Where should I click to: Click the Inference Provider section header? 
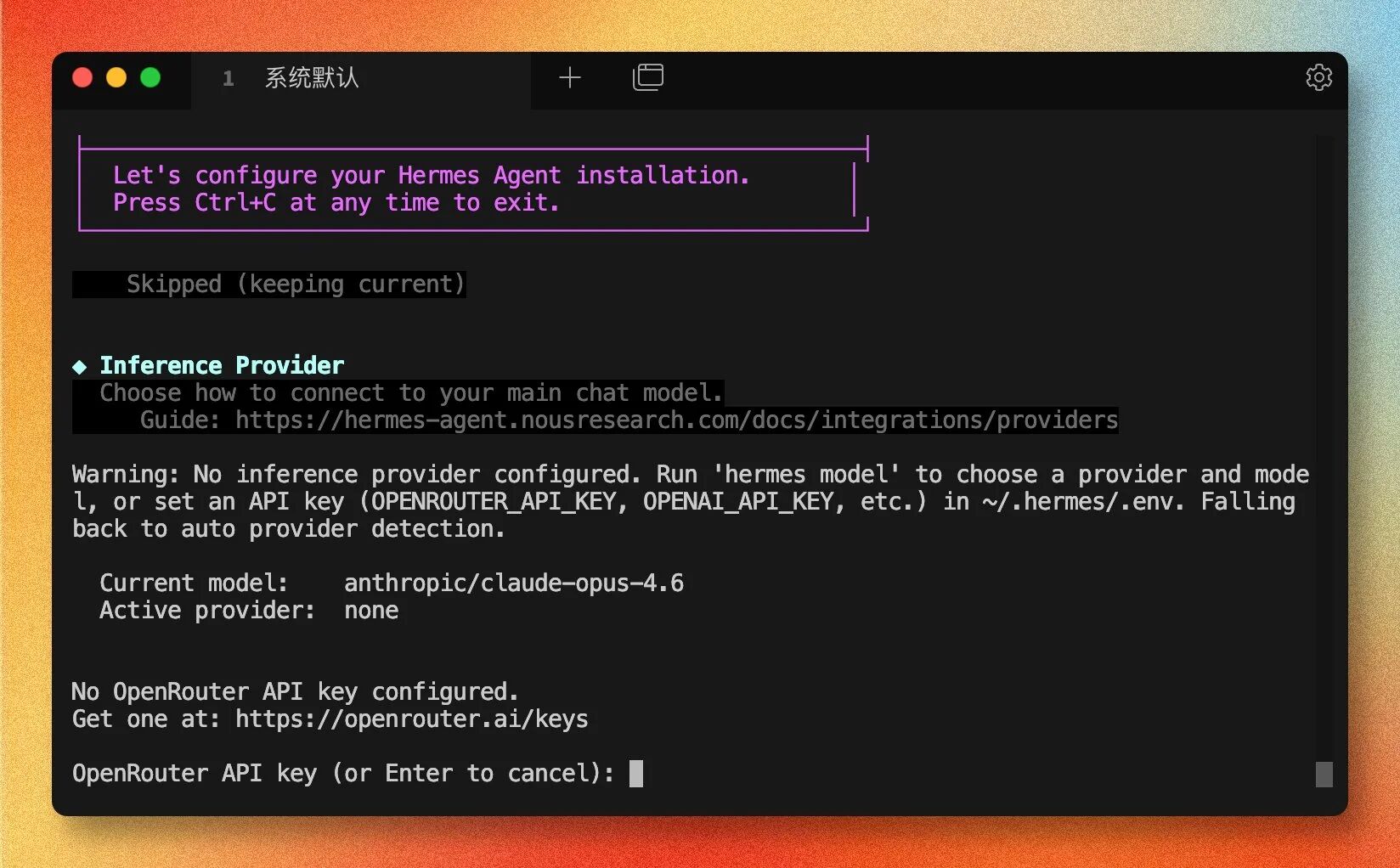tap(222, 365)
